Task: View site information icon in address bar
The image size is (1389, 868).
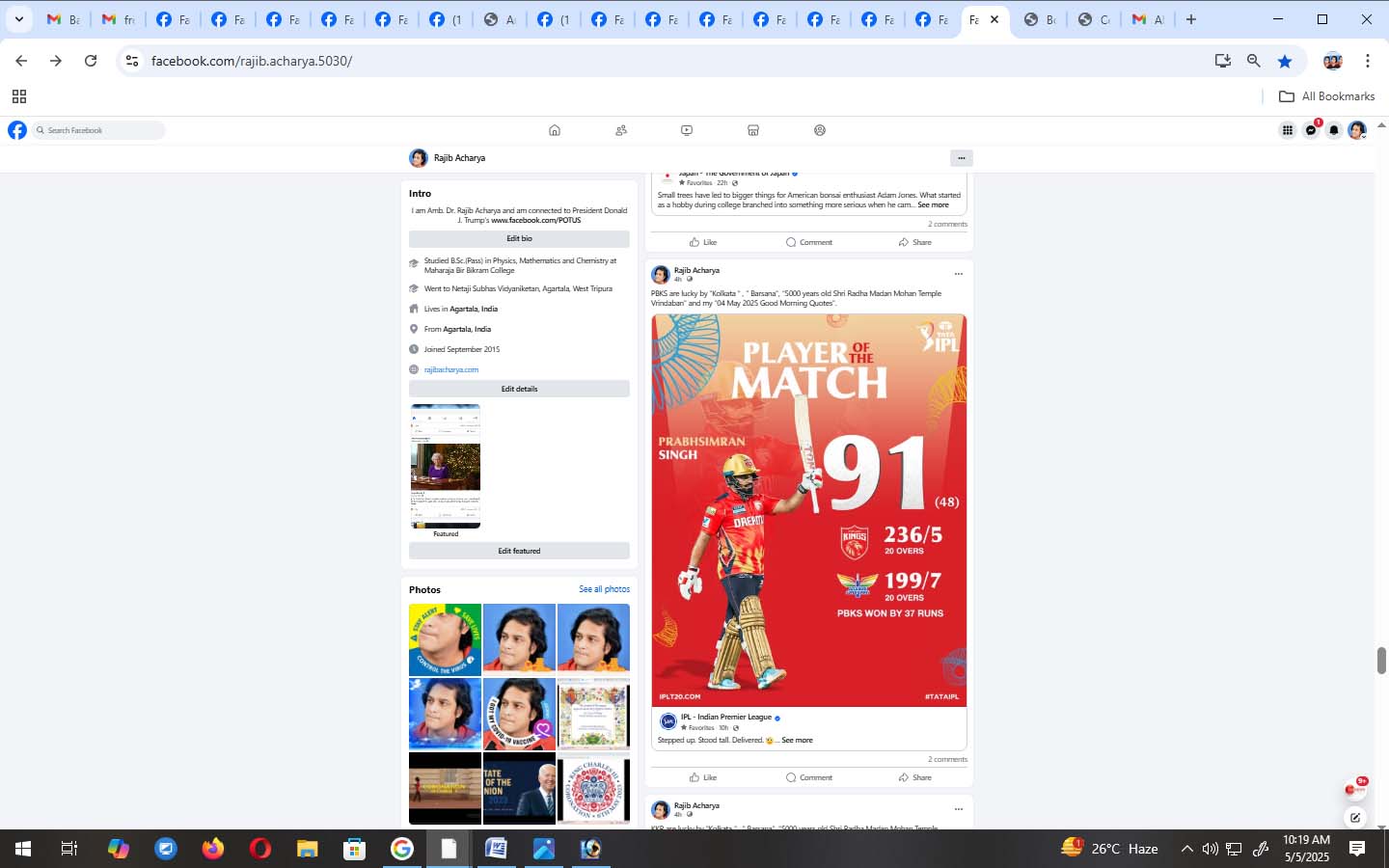Action: tap(132, 61)
